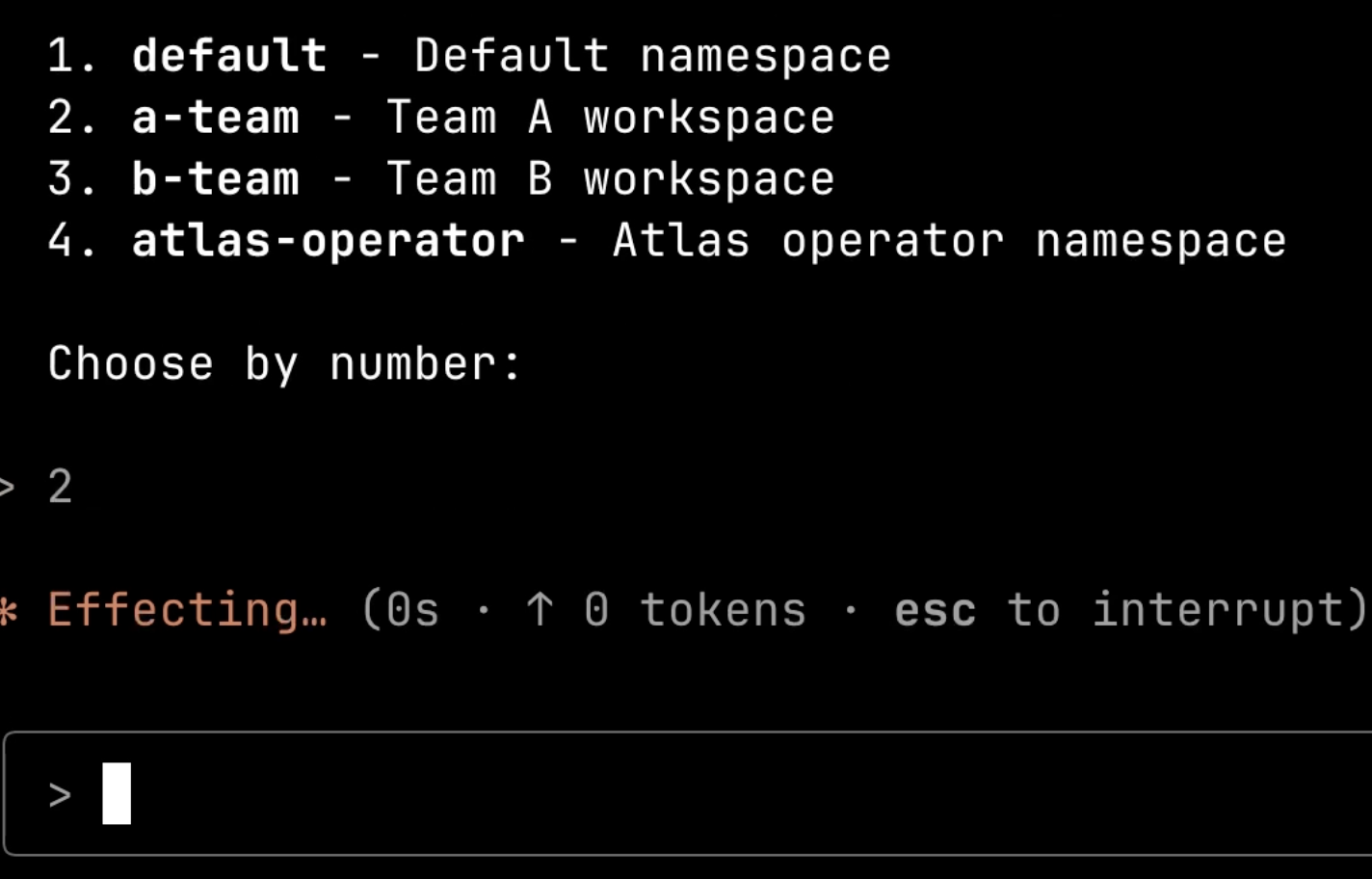This screenshot has height=879, width=1372.
Task: Click the submitted answer 2
Action: click(61, 487)
